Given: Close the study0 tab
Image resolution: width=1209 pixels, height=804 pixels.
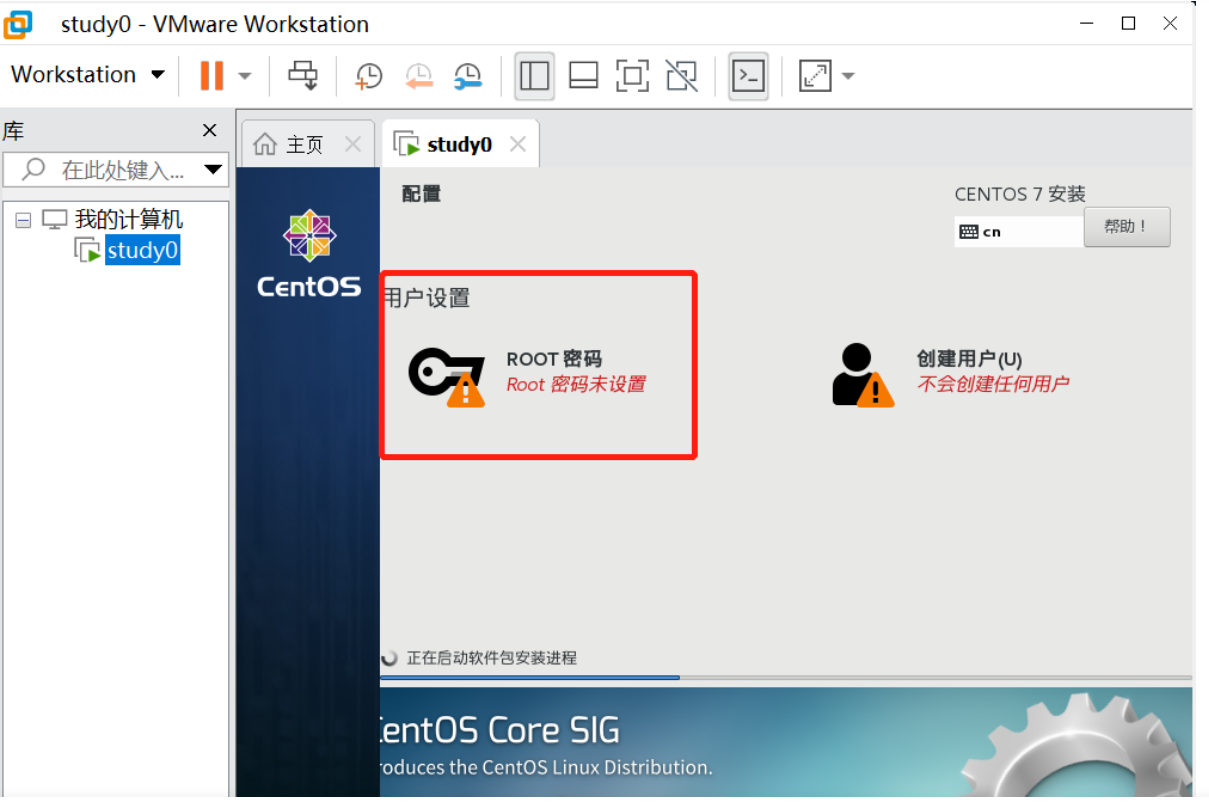Looking at the screenshot, I should coord(517,144).
